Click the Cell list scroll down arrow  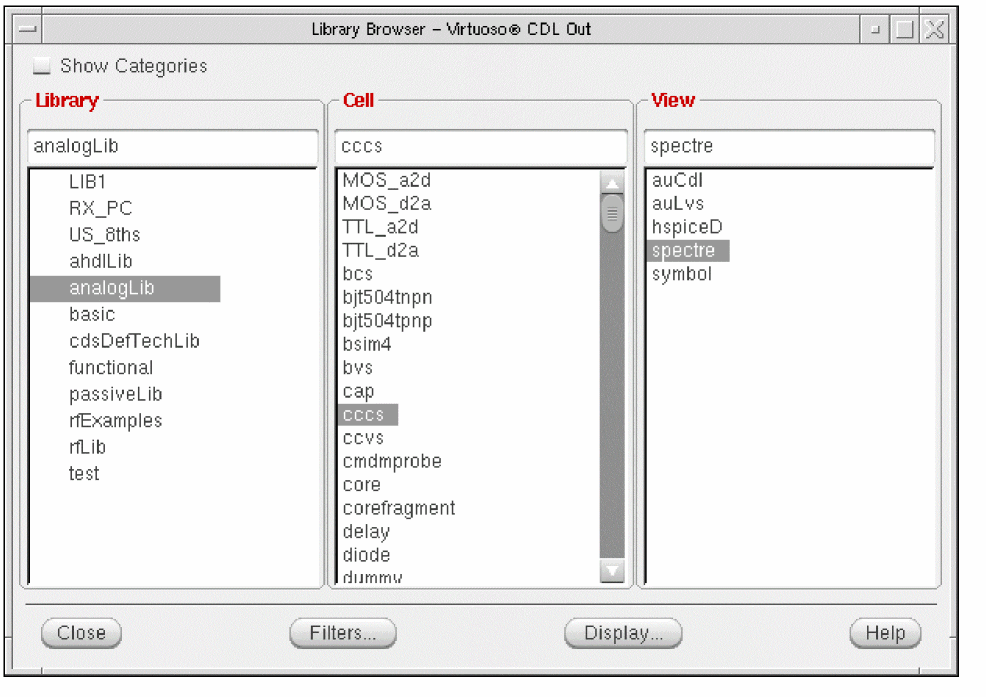pos(612,571)
